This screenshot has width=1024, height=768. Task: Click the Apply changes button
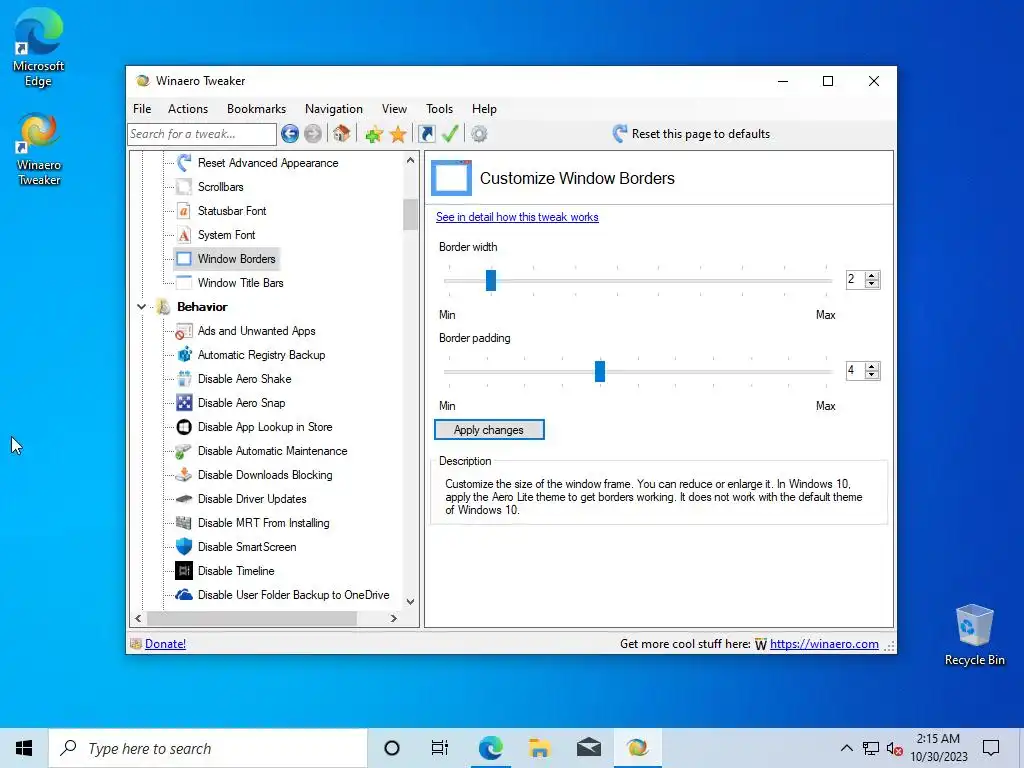click(489, 430)
